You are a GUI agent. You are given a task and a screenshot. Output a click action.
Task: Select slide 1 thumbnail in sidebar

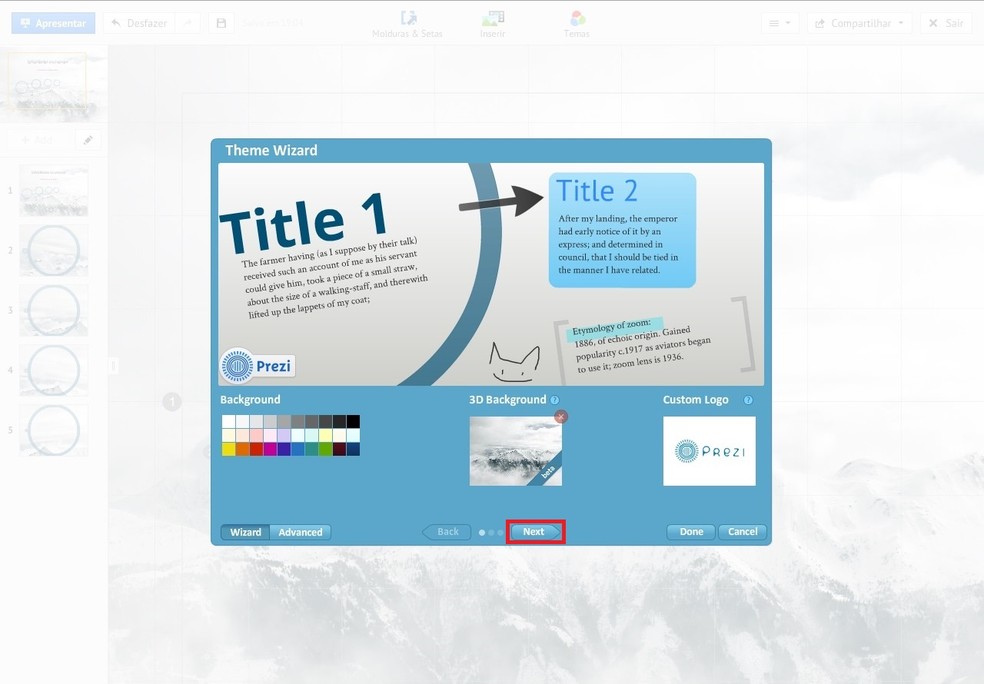(53, 191)
